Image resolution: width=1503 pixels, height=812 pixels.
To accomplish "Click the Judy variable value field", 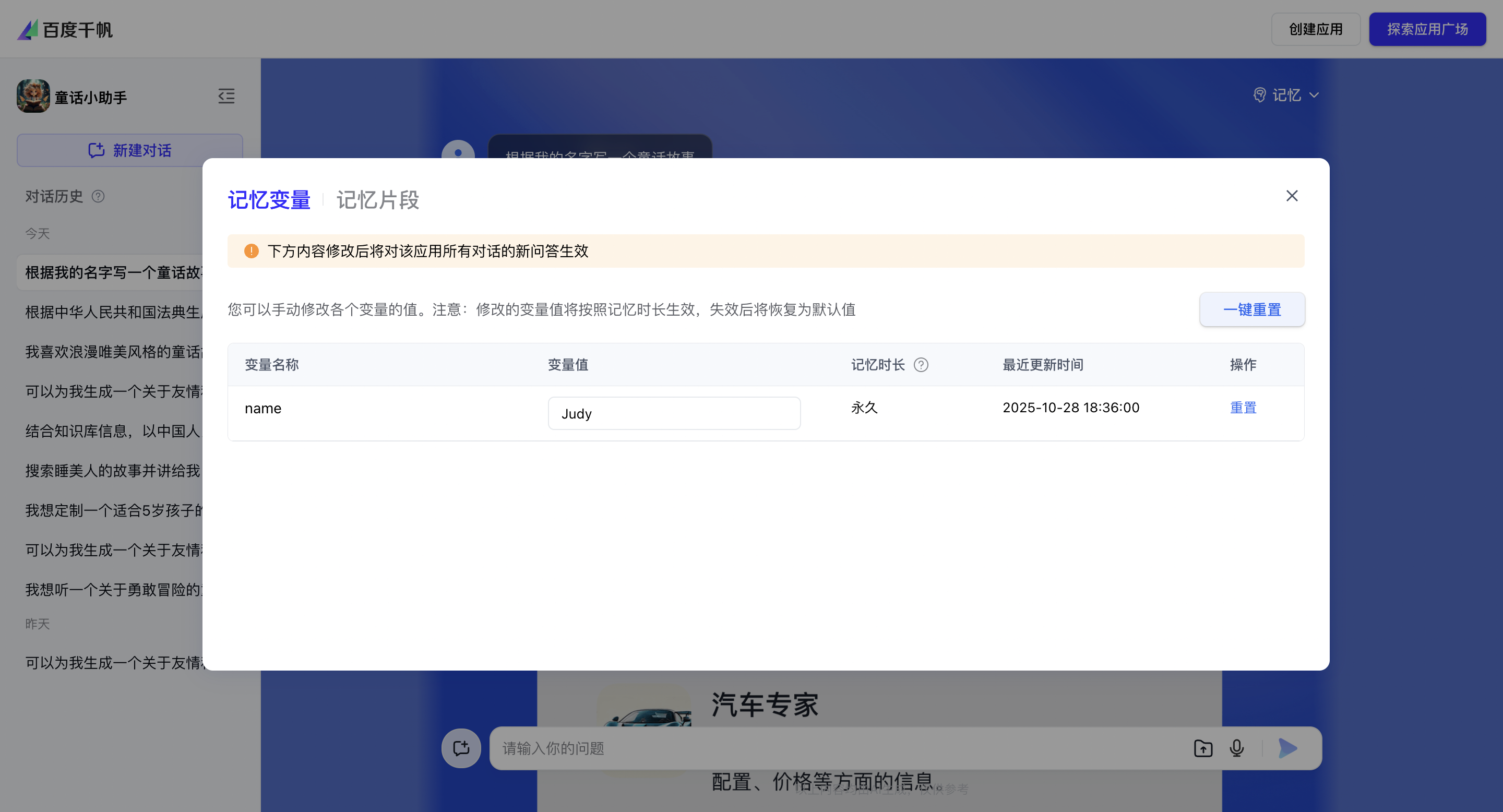I will coord(674,414).
